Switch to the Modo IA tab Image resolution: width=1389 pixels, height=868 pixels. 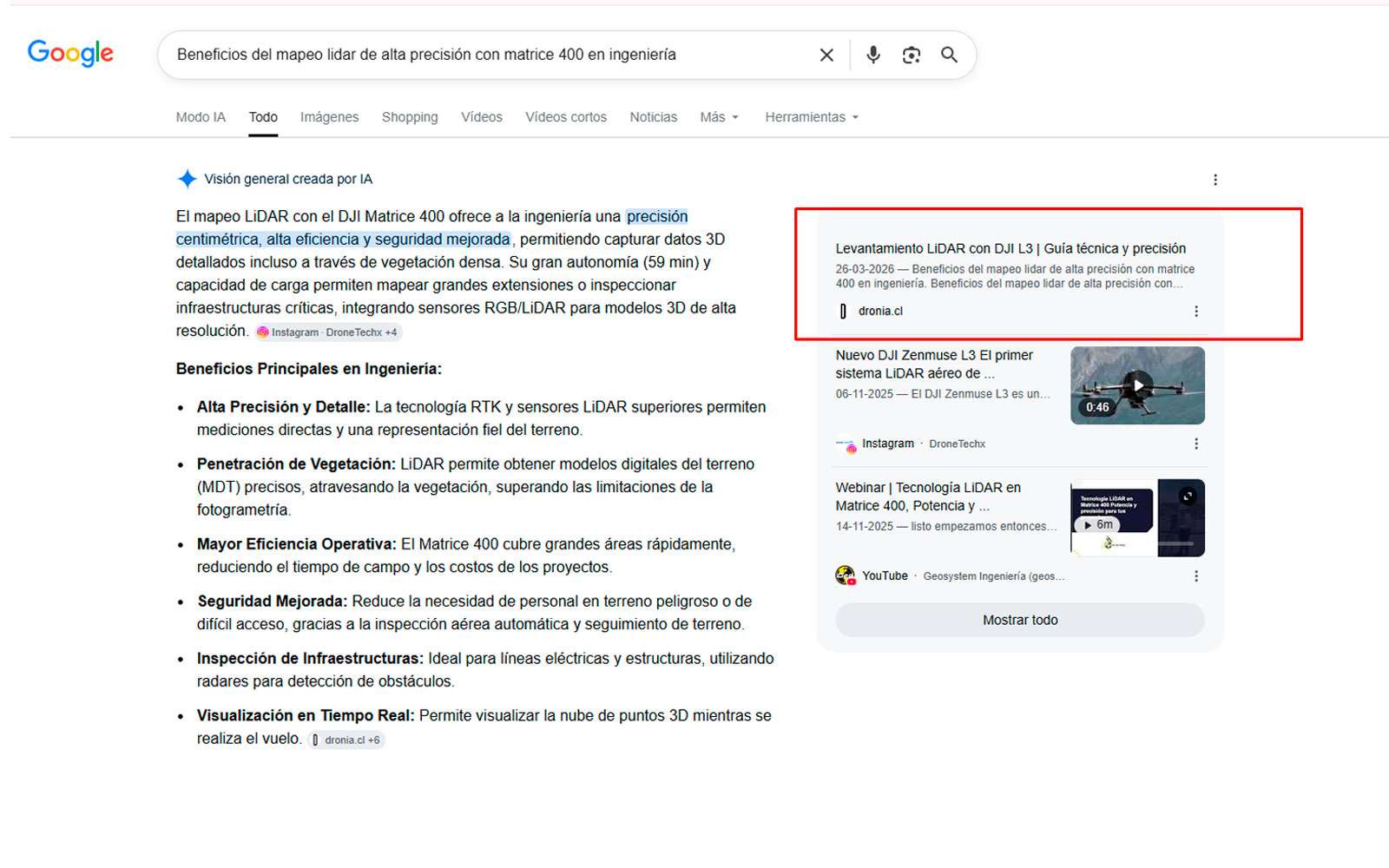pos(201,117)
